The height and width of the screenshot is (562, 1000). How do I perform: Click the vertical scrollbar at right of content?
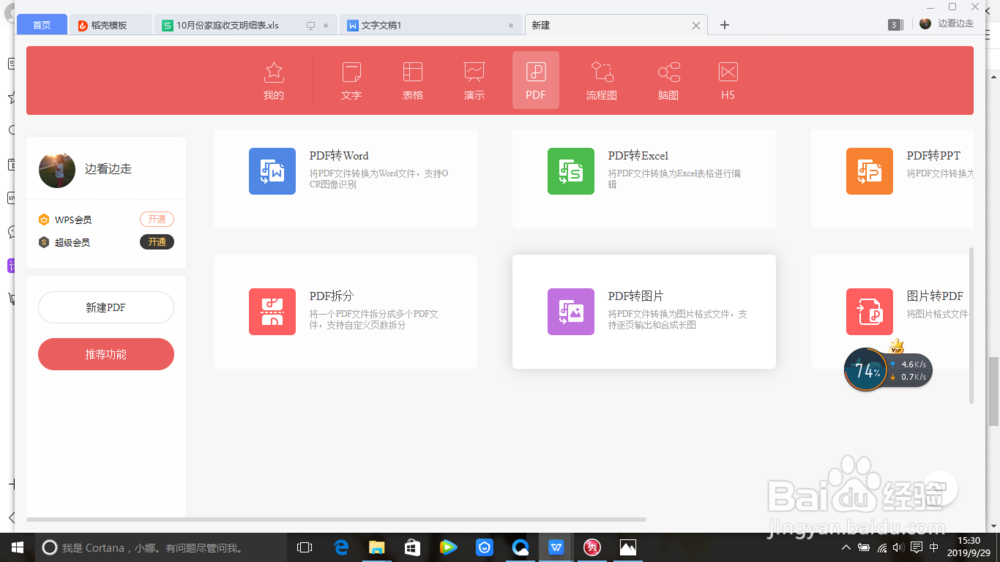click(971, 325)
